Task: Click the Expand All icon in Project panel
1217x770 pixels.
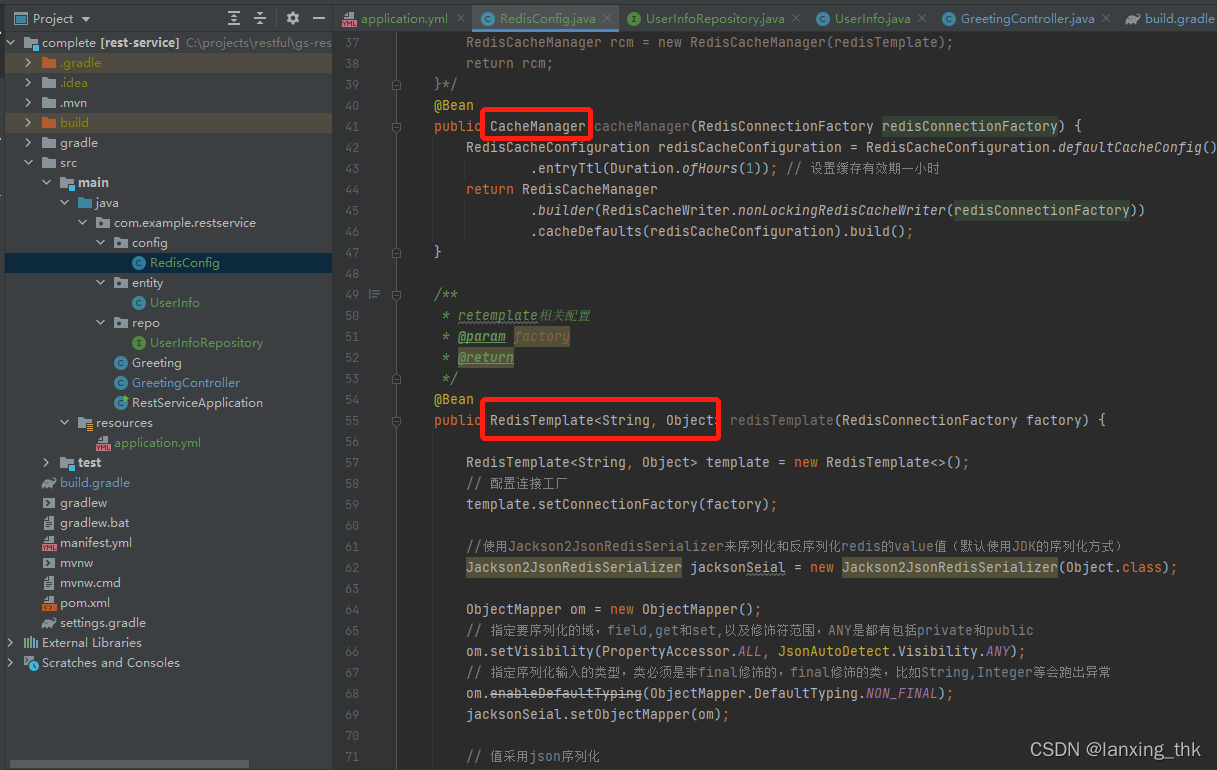Action: click(x=234, y=18)
